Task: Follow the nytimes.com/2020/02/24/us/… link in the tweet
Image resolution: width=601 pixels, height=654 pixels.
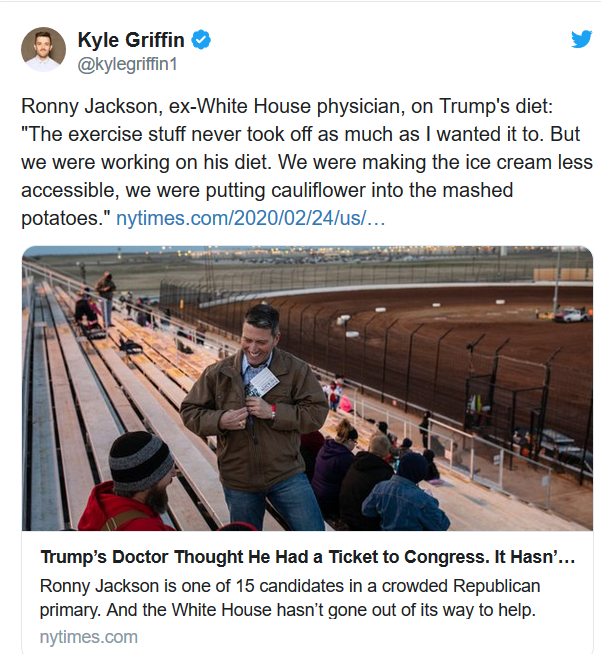Action: (x=251, y=216)
